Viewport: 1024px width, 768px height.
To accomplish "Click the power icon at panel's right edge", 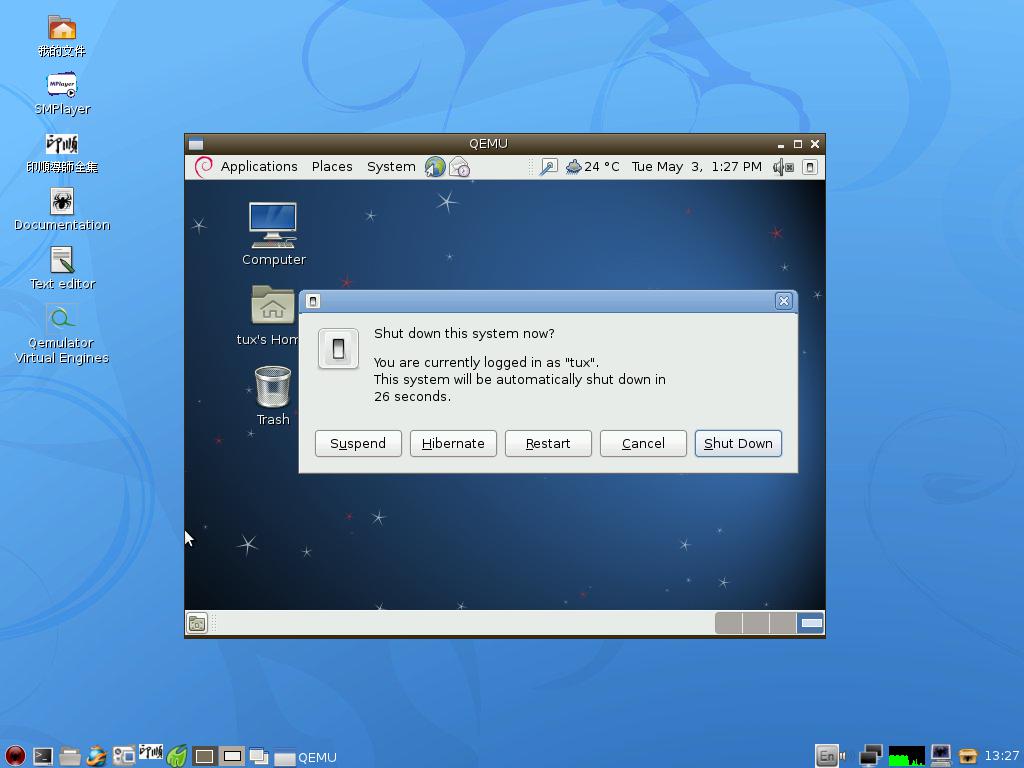I will [810, 167].
